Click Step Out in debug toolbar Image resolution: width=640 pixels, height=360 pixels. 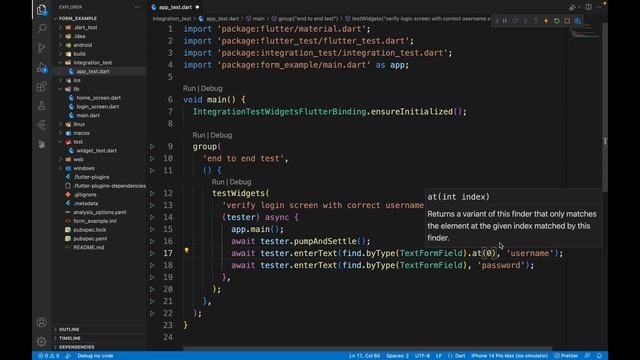(x=536, y=21)
